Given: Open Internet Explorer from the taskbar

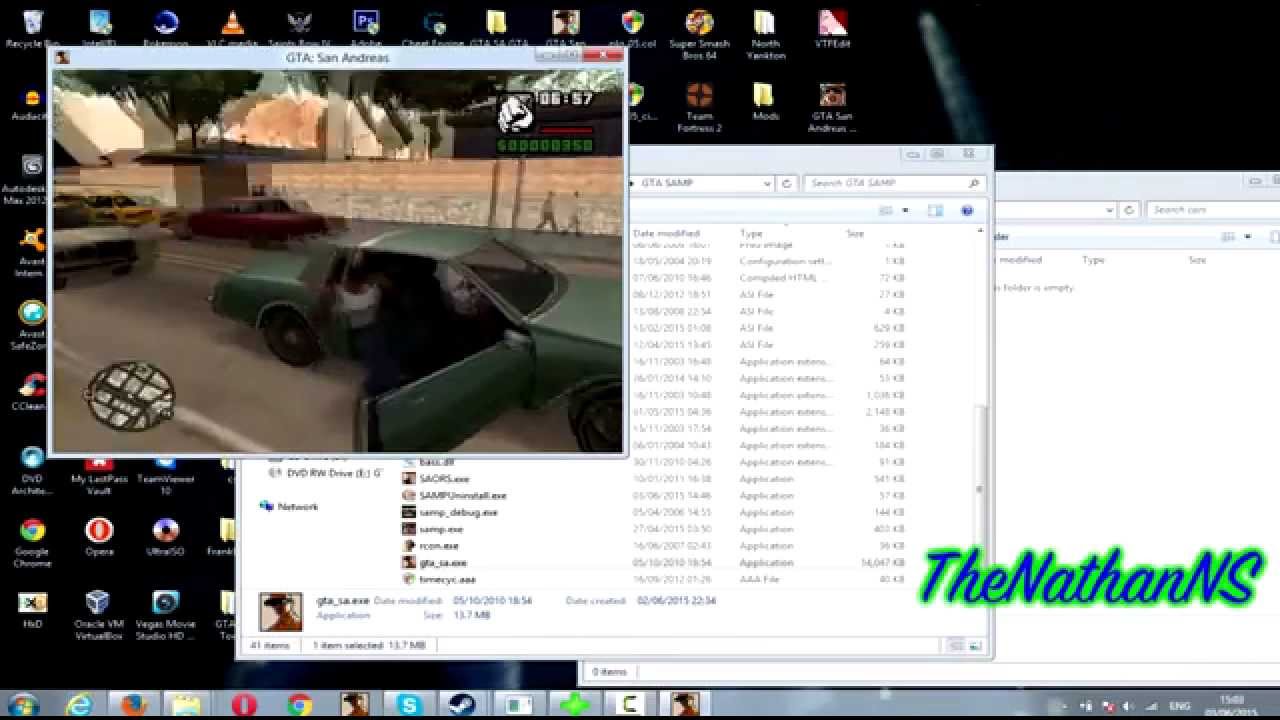Looking at the screenshot, I should click(78, 704).
